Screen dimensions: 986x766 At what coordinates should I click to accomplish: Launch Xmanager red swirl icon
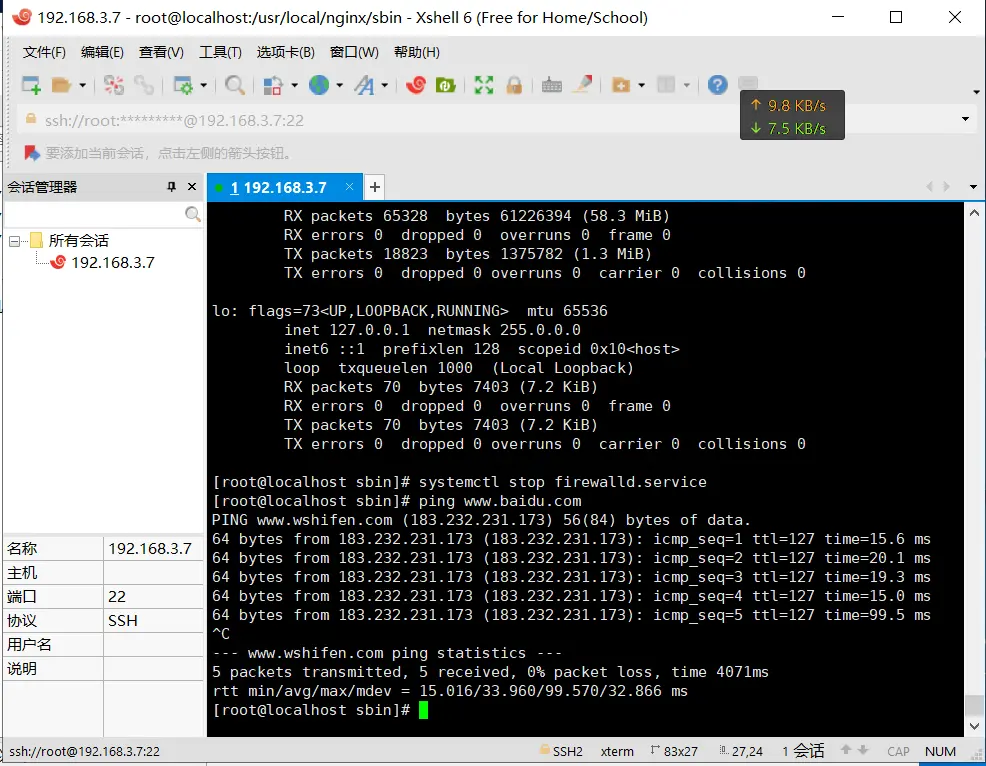(416, 85)
